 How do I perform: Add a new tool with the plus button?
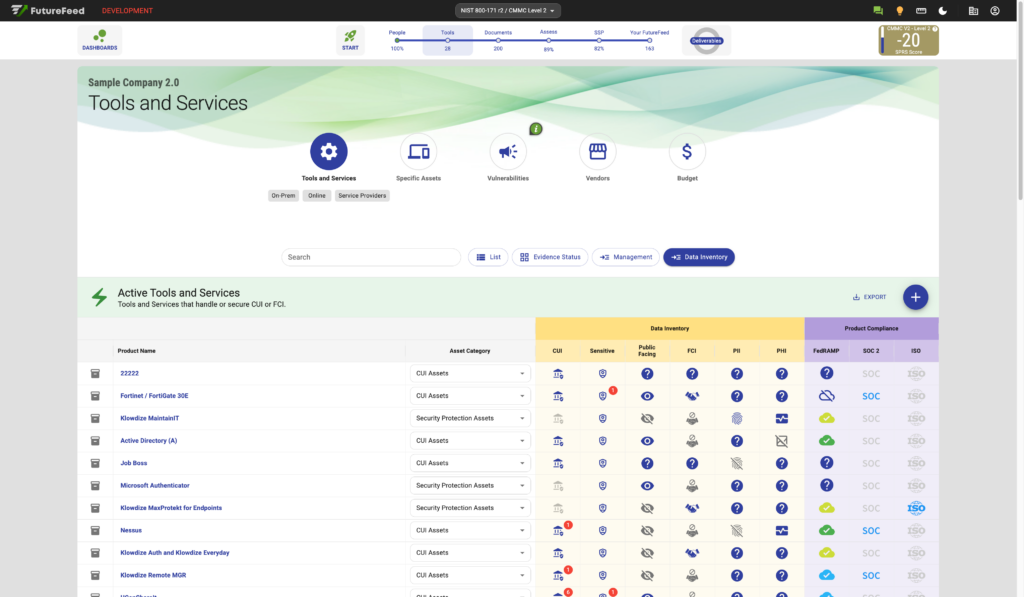coord(916,297)
